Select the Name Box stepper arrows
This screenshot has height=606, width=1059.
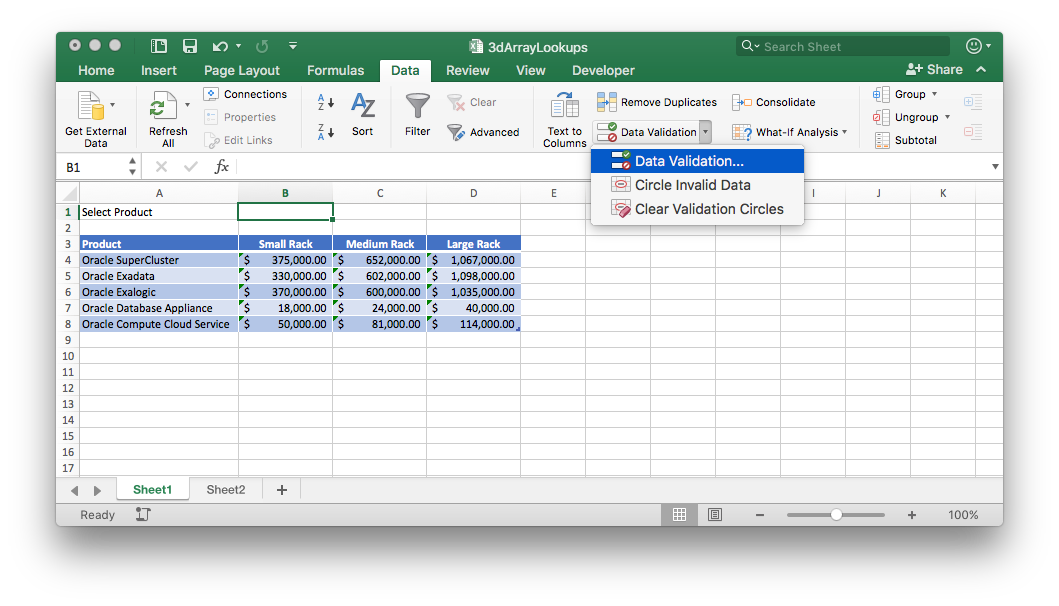(x=132, y=167)
